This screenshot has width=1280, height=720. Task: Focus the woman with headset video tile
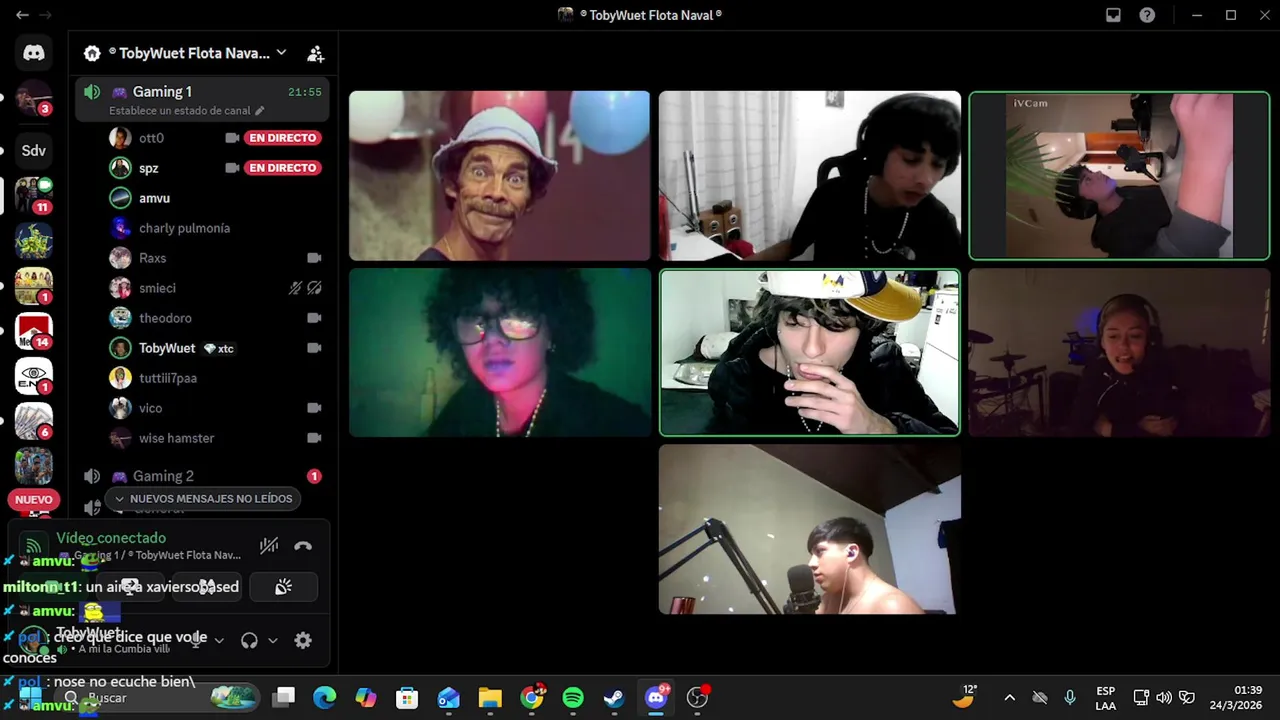coord(1119,352)
